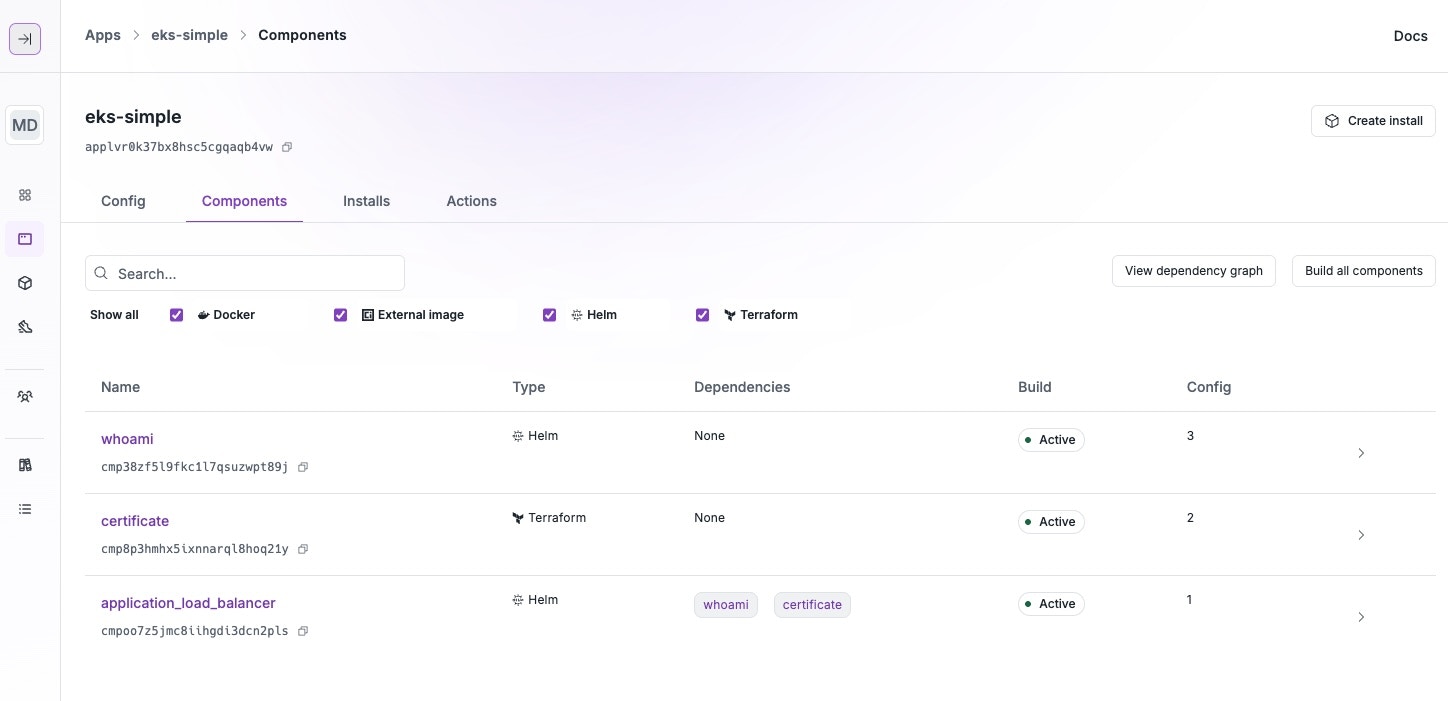
Task: Toggle the Docker filter checkbox
Action: tap(177, 315)
